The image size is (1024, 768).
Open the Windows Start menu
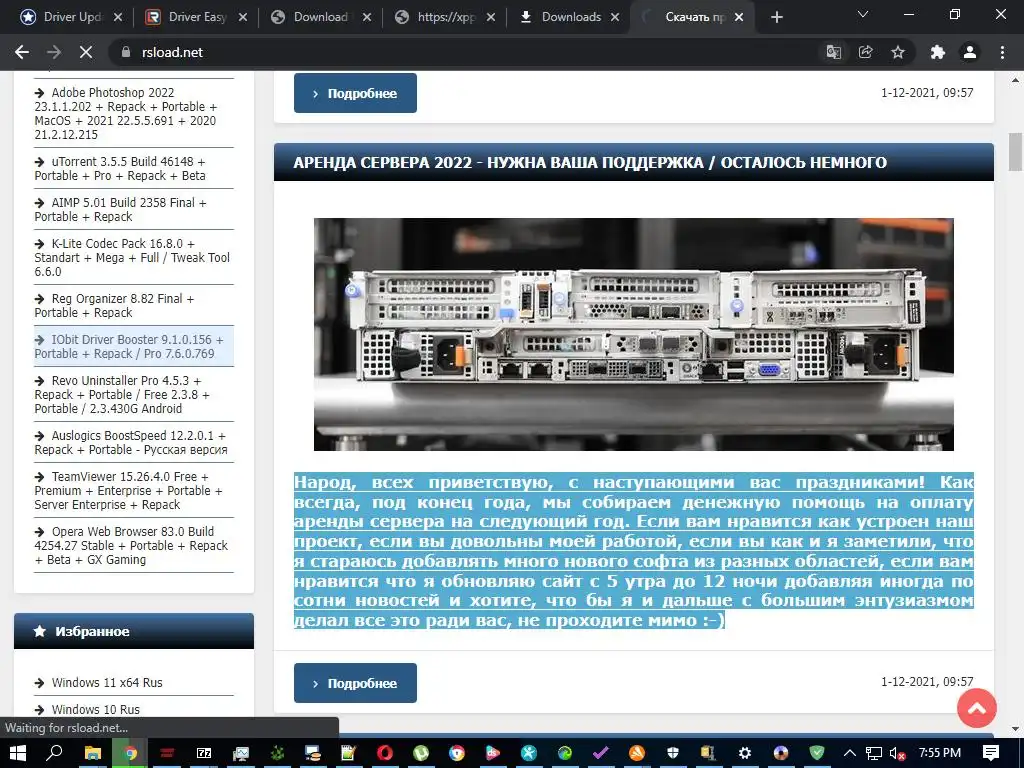click(x=18, y=753)
